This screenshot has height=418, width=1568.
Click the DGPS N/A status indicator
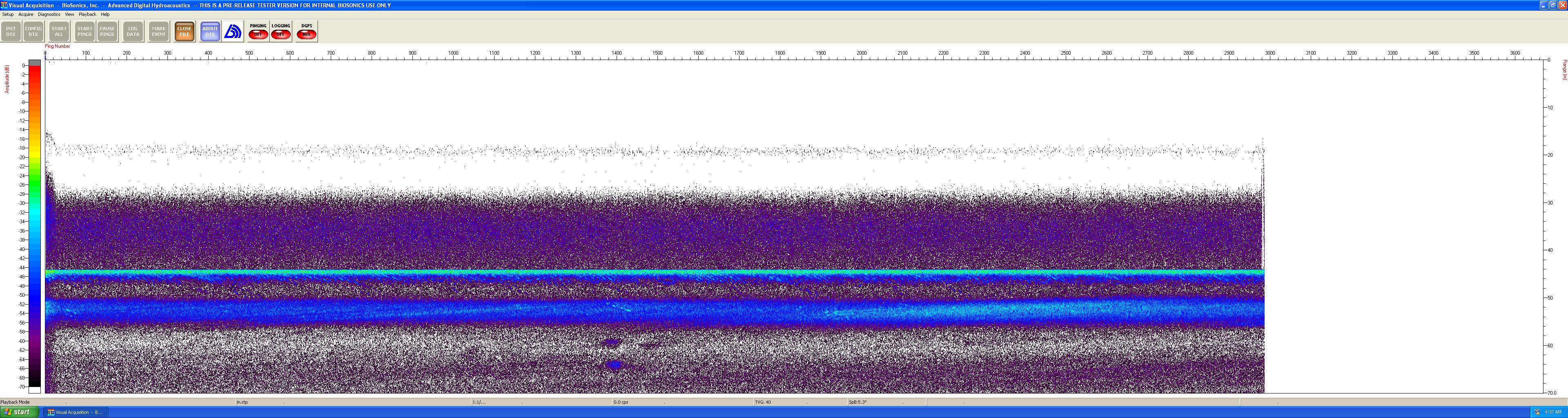pos(306,32)
